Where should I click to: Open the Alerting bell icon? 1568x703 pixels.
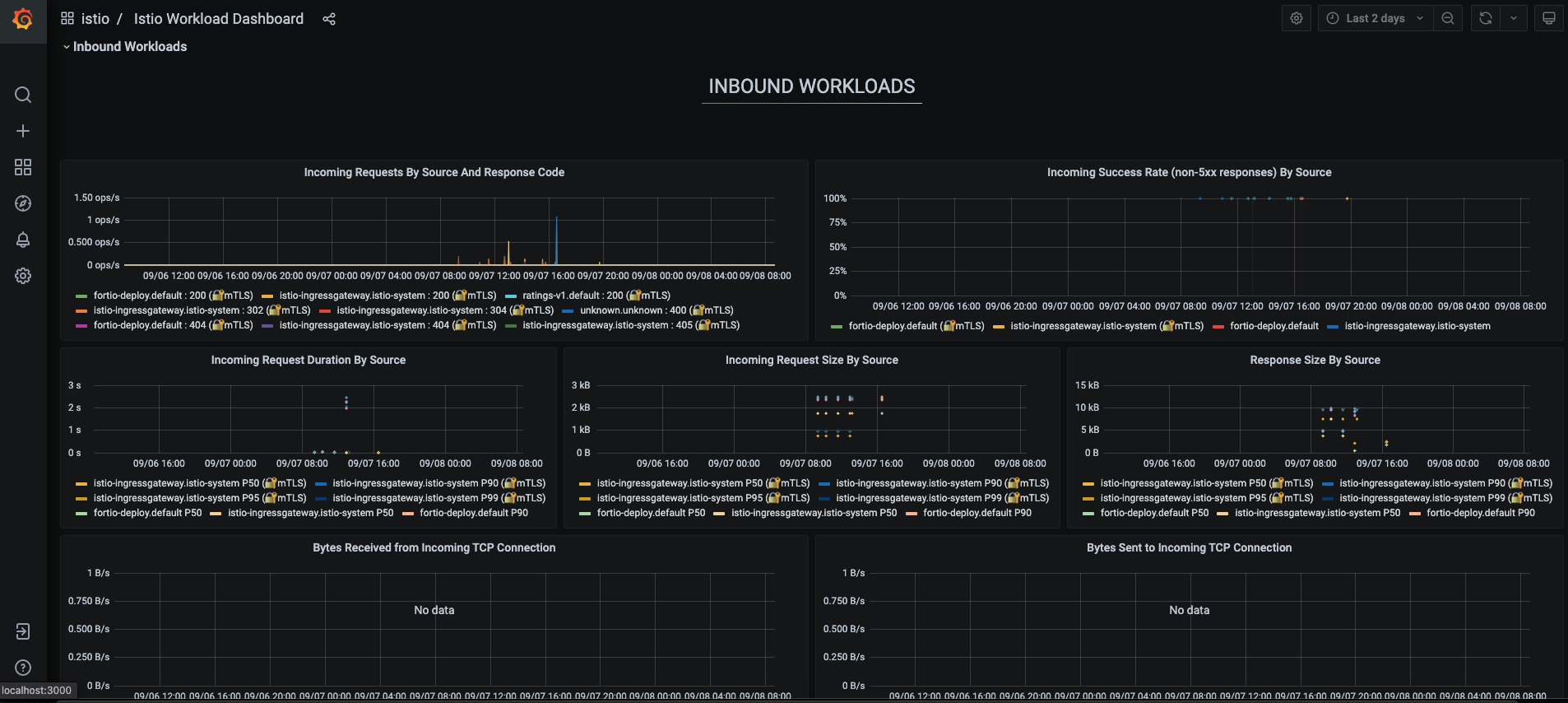tap(23, 240)
